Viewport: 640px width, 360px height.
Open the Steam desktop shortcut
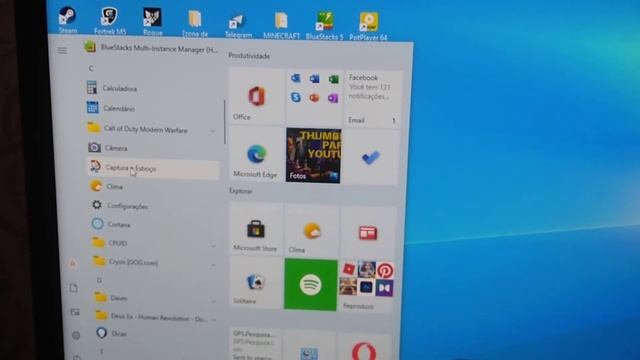tap(67, 20)
